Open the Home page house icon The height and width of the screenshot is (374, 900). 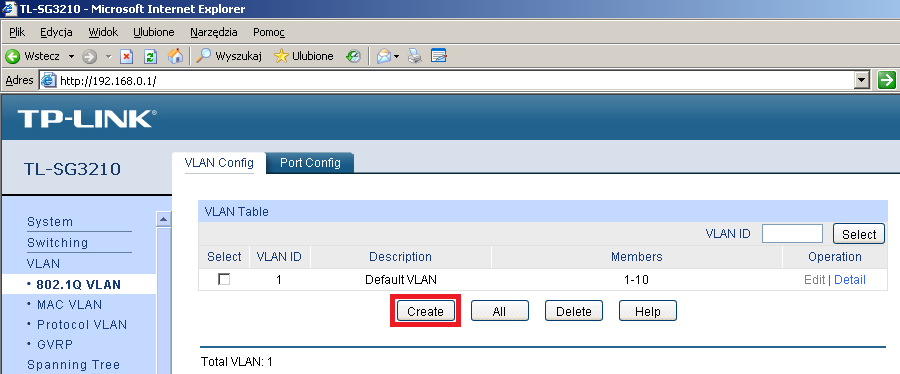pyautogui.click(x=175, y=56)
